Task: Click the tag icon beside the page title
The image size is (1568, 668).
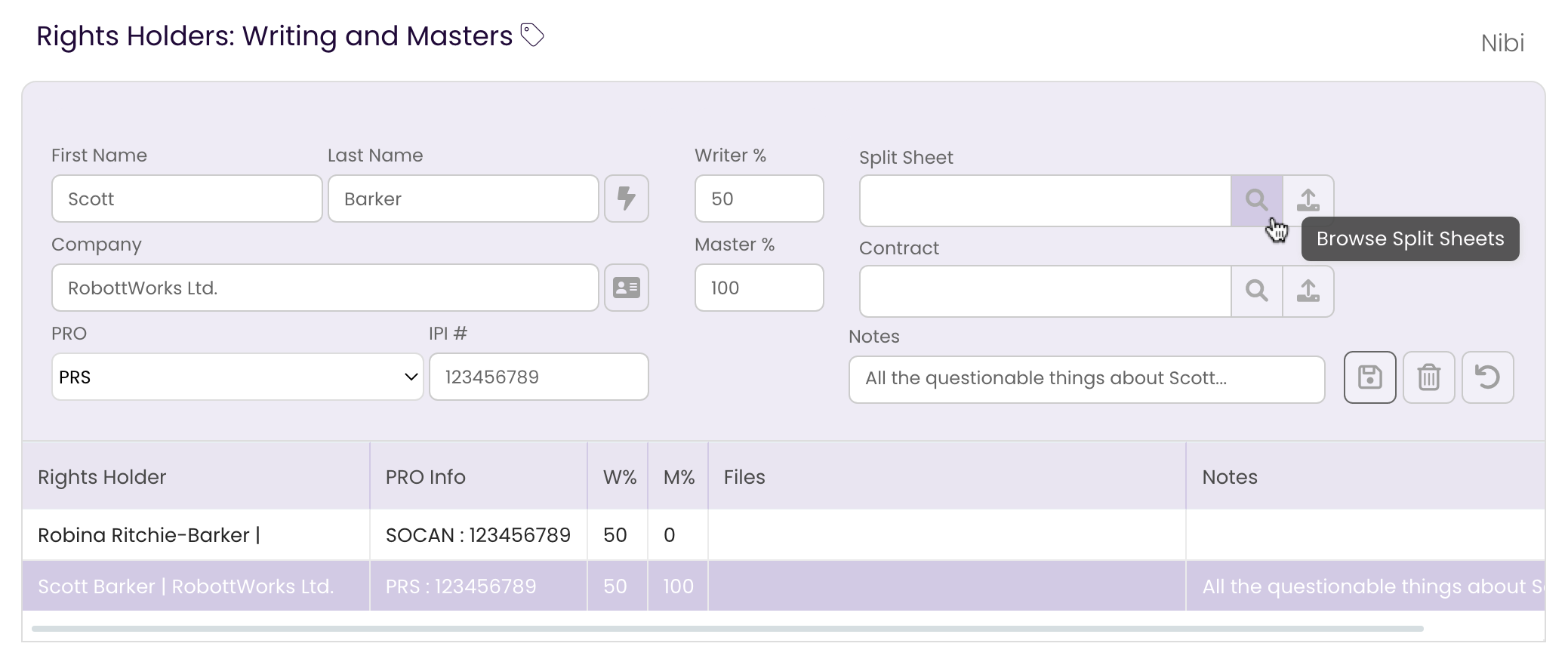Action: pyautogui.click(x=532, y=35)
